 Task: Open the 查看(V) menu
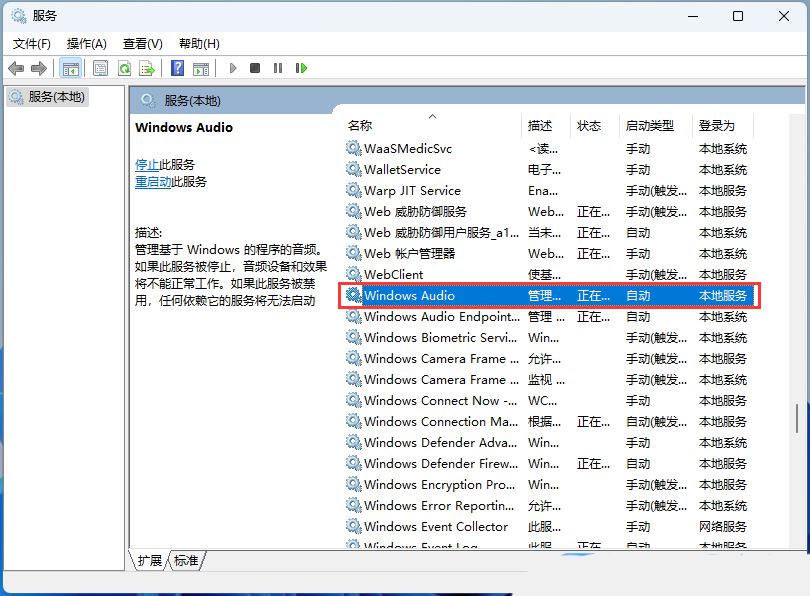pos(142,43)
